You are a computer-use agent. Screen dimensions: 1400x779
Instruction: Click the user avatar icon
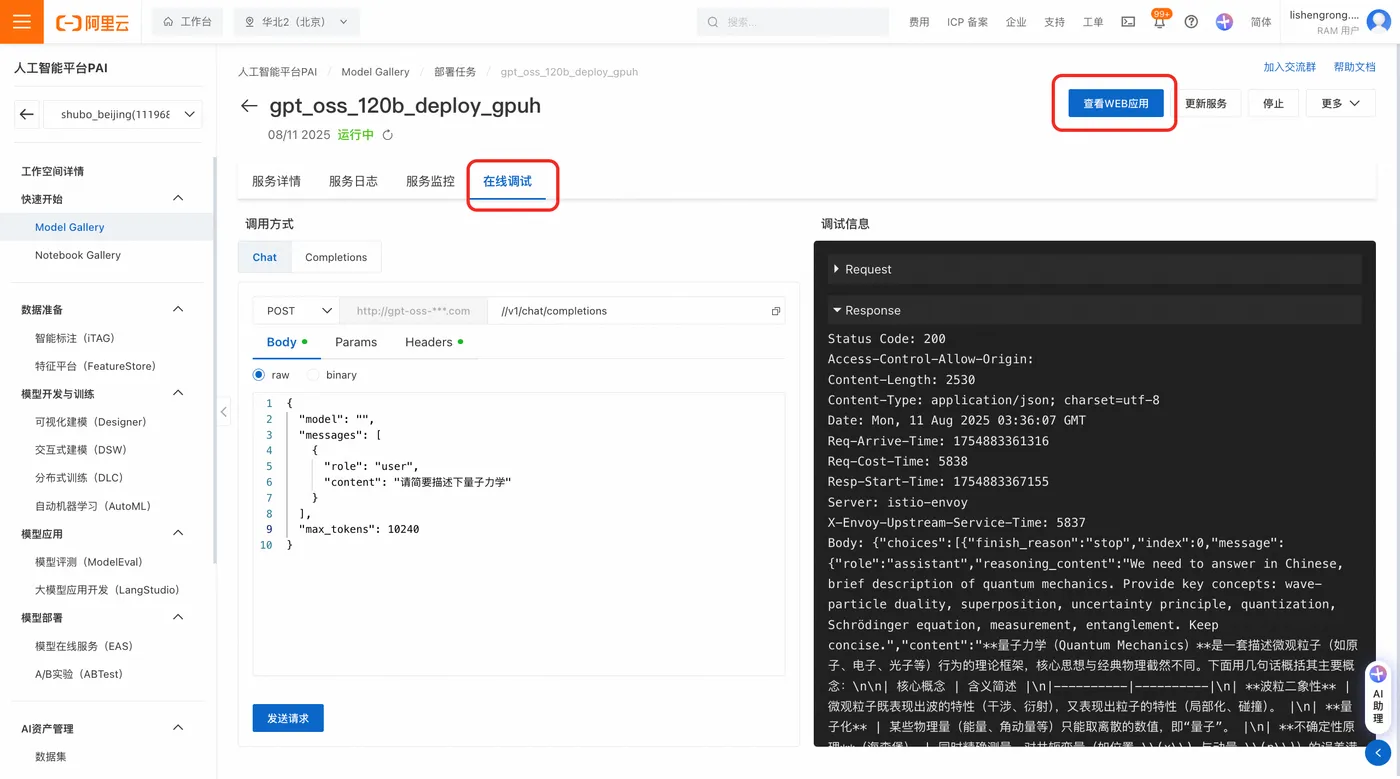(1378, 22)
